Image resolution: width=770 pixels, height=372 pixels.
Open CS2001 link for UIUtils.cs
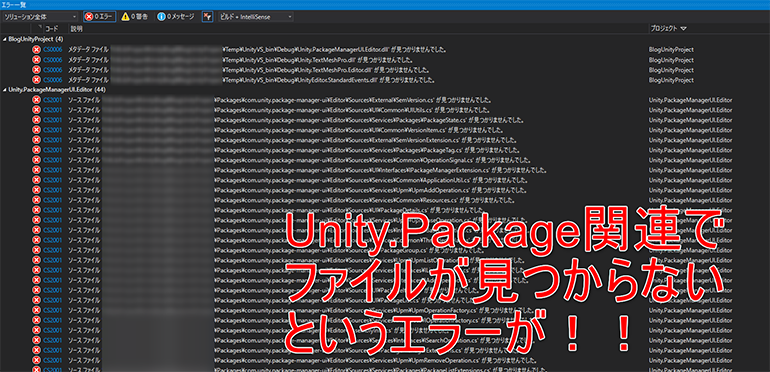53,110
